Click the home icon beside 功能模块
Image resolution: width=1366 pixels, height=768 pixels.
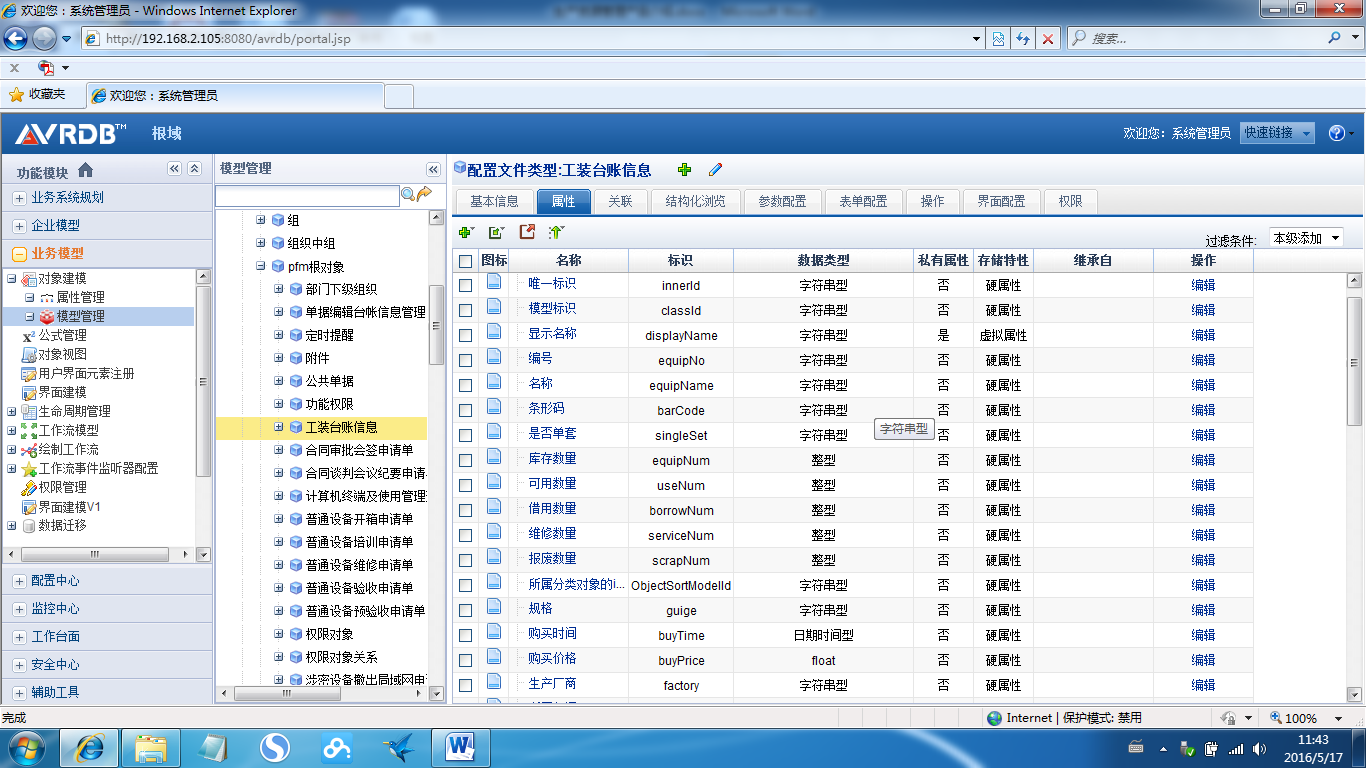coord(85,170)
